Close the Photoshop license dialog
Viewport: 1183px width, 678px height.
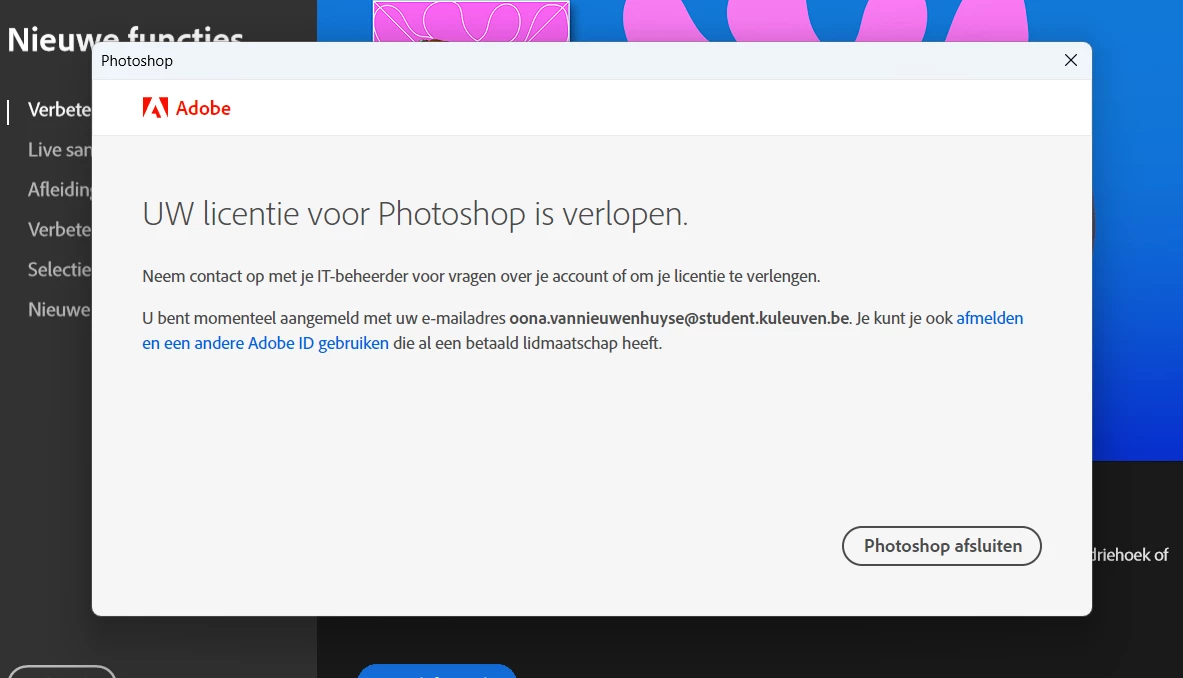(1071, 60)
